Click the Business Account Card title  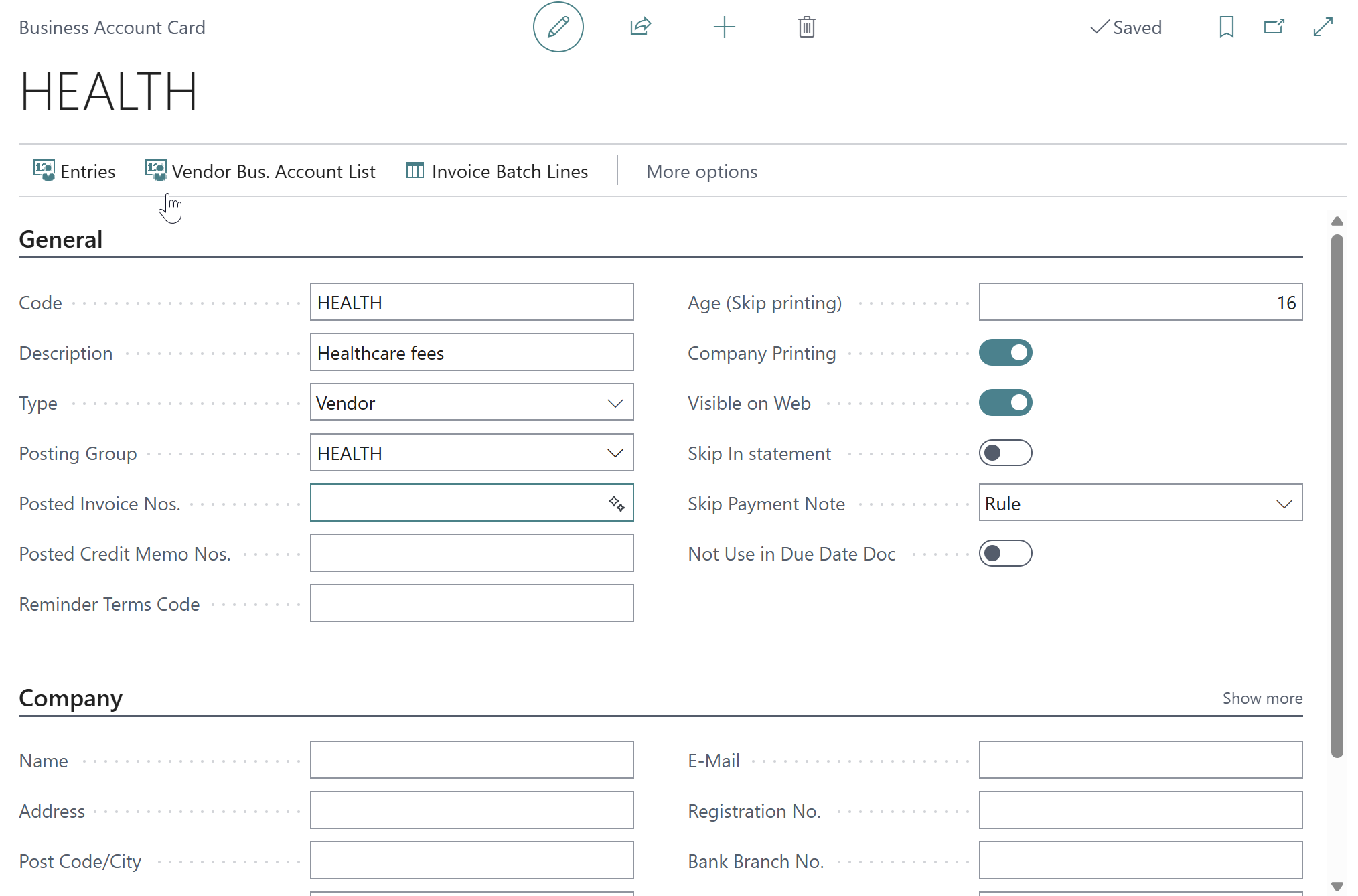[112, 27]
